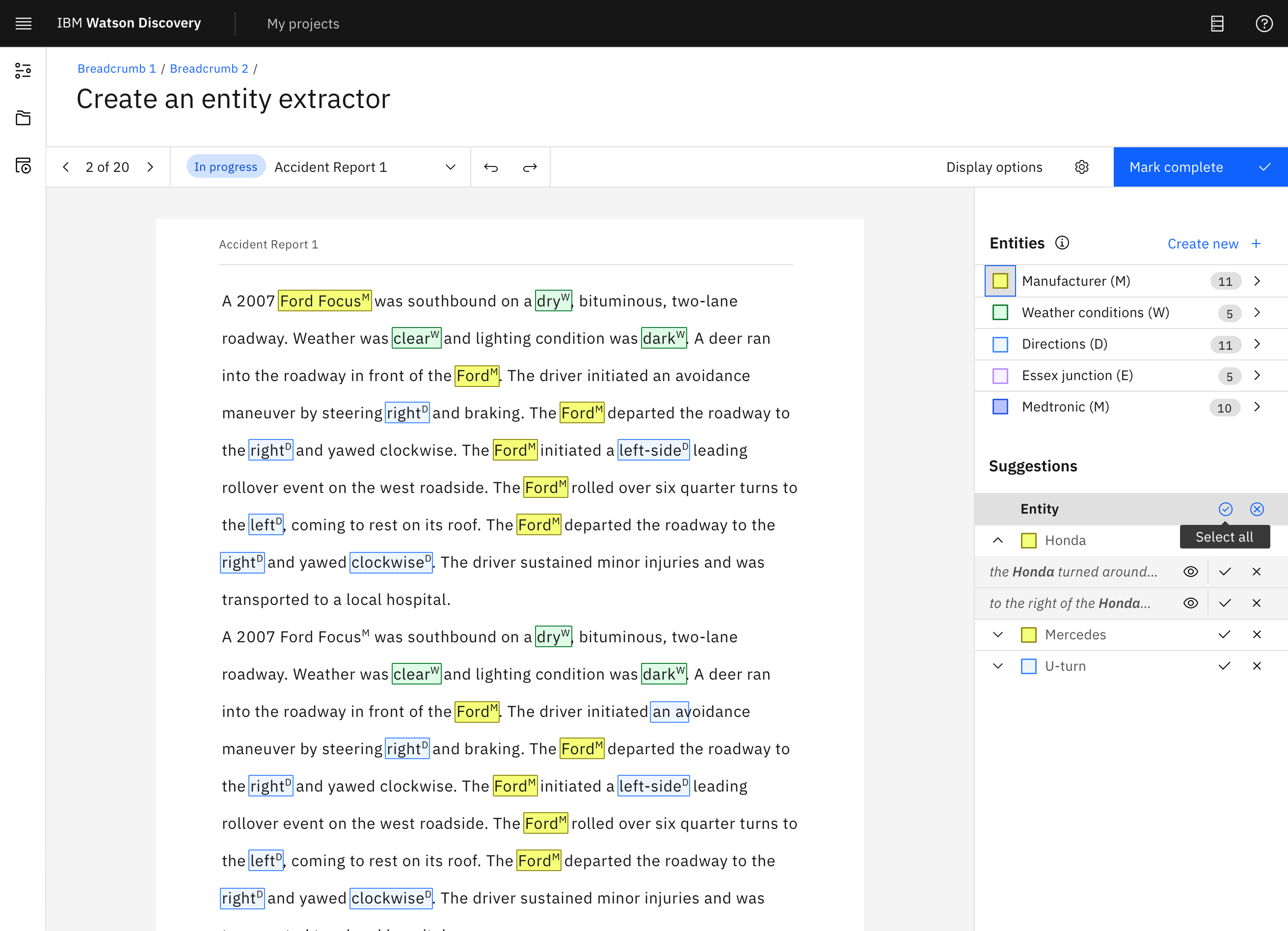The image size is (1288, 931).
Task: Open the help question mark icon
Action: point(1263,23)
